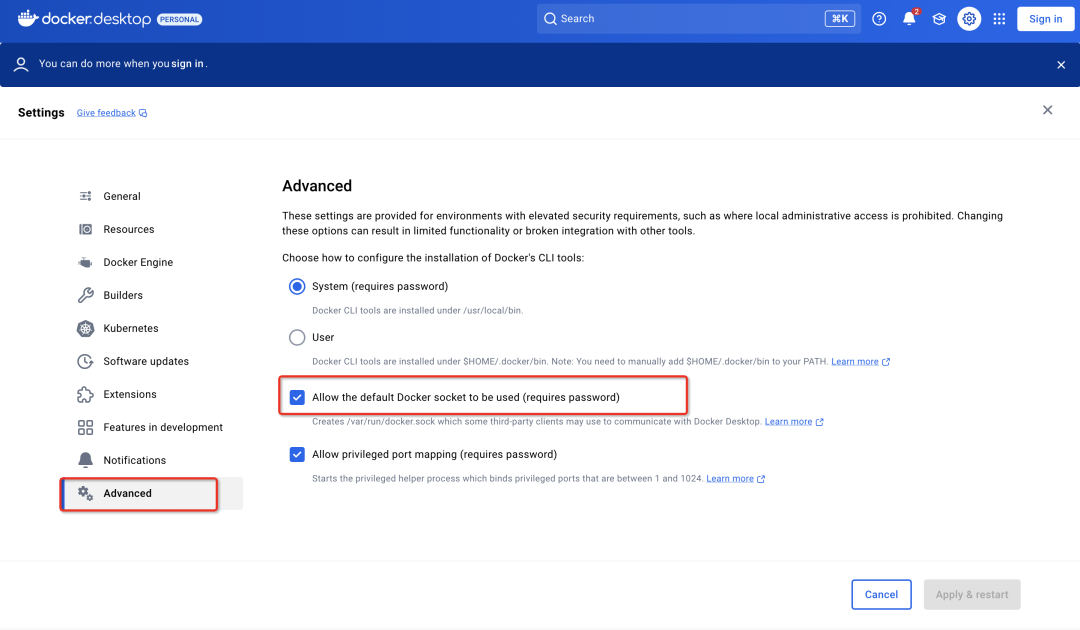Image resolution: width=1080 pixels, height=630 pixels.
Task: Open Notifications settings
Action: (152, 460)
